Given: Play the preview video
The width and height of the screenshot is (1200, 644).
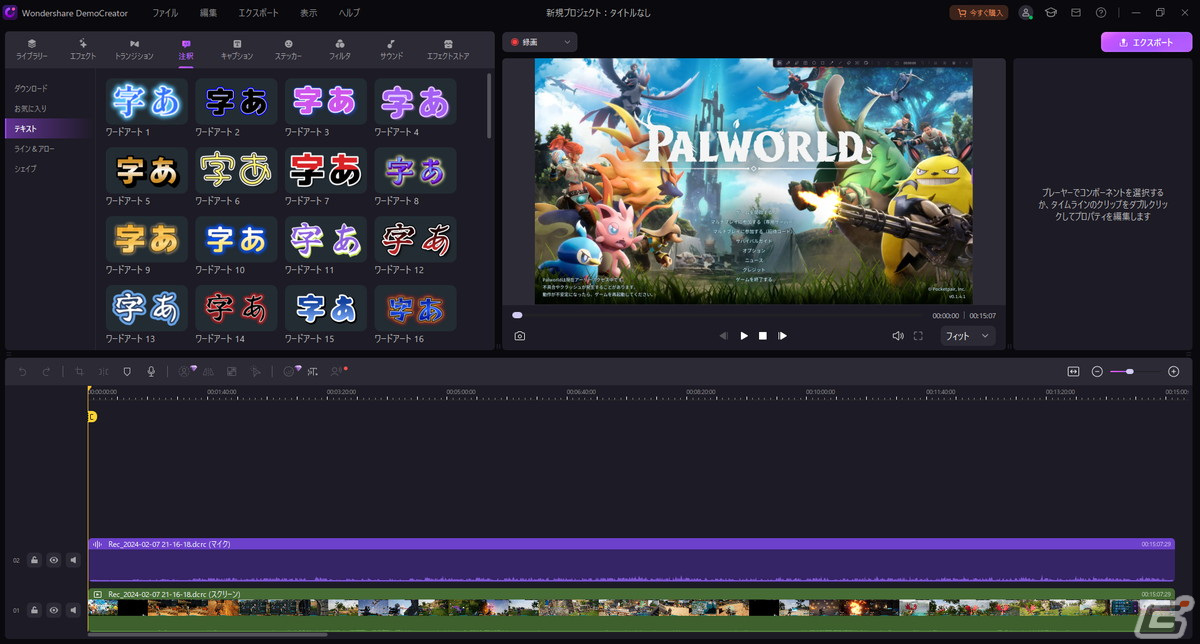Looking at the screenshot, I should pyautogui.click(x=743, y=336).
